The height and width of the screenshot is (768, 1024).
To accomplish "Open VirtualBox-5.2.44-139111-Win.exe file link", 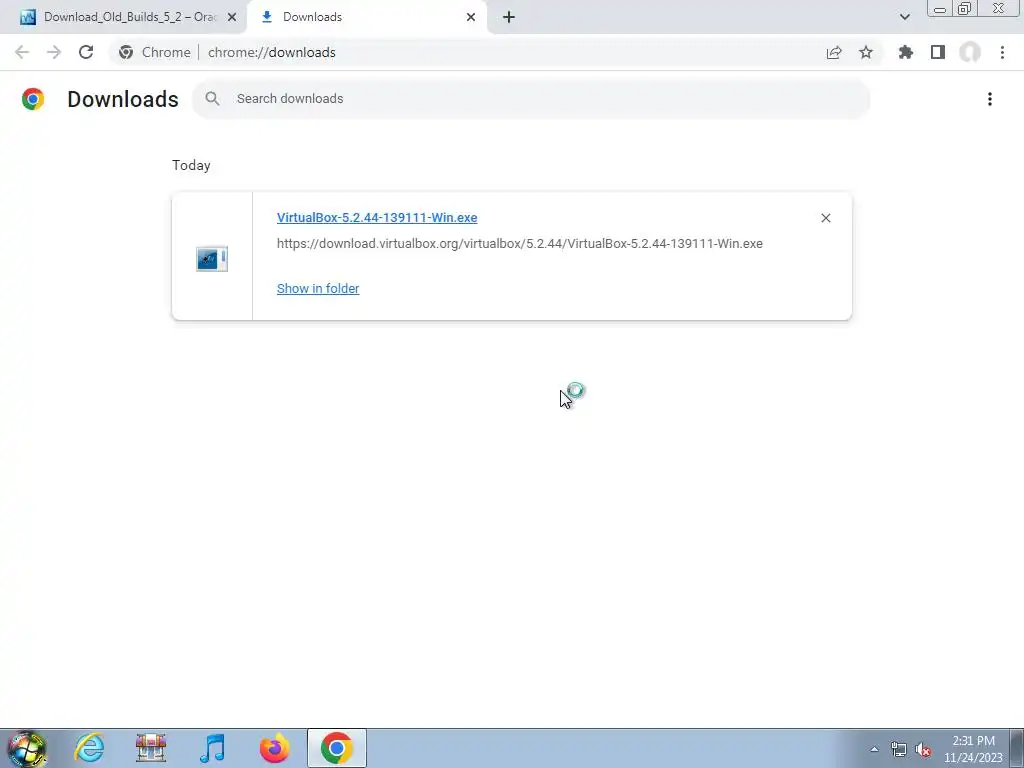I will pyautogui.click(x=377, y=217).
